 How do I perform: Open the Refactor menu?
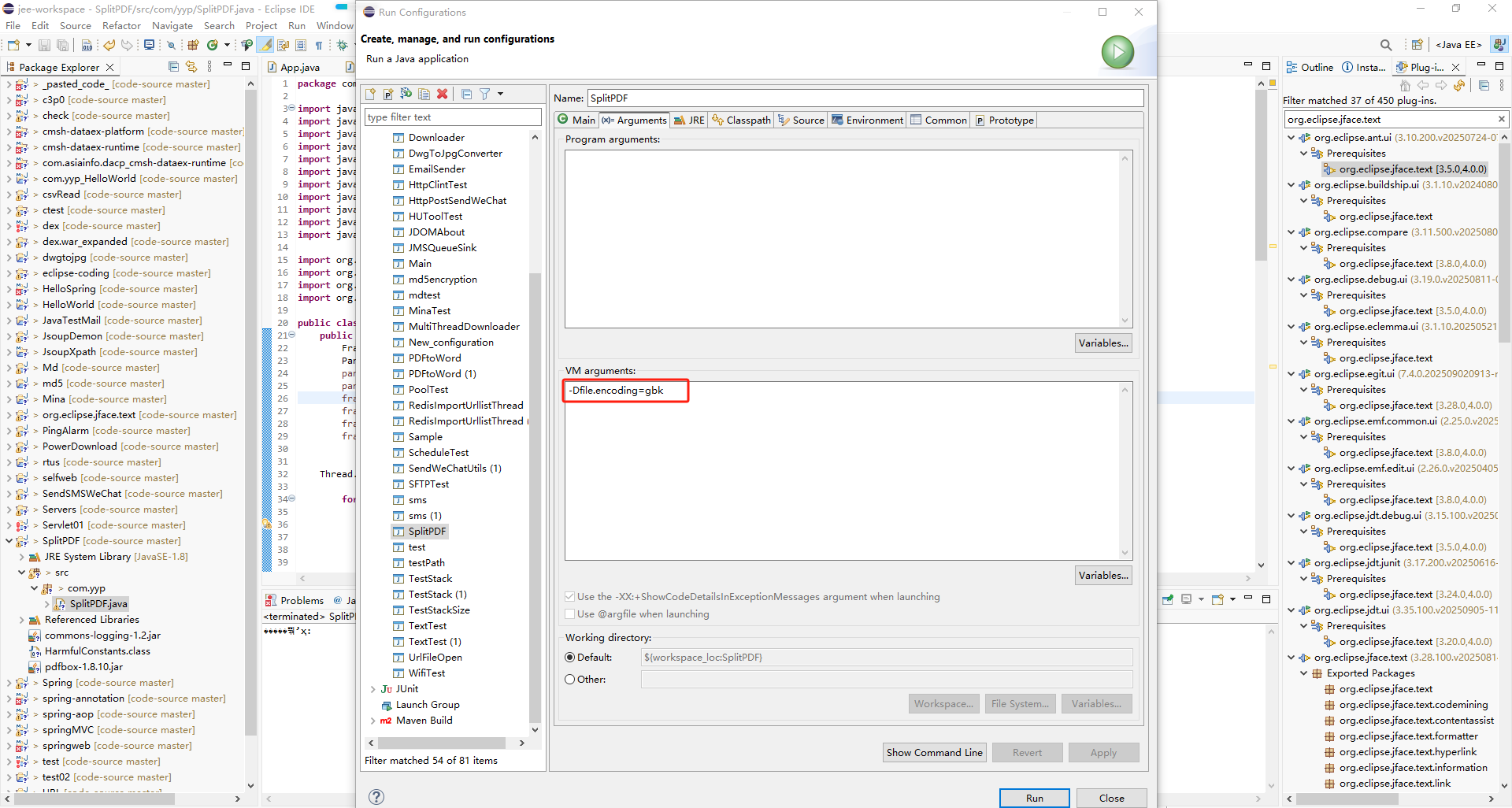coord(121,25)
